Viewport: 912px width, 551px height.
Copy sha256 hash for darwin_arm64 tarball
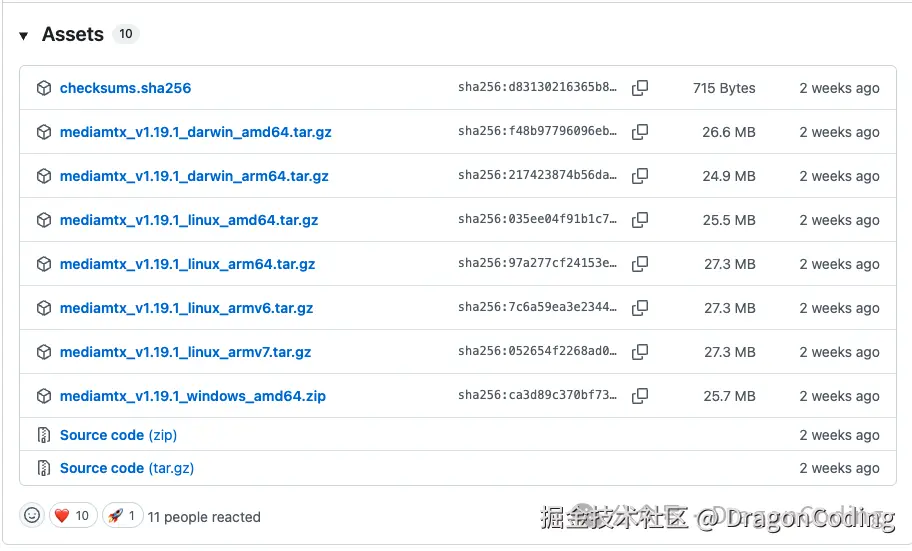click(x=640, y=176)
